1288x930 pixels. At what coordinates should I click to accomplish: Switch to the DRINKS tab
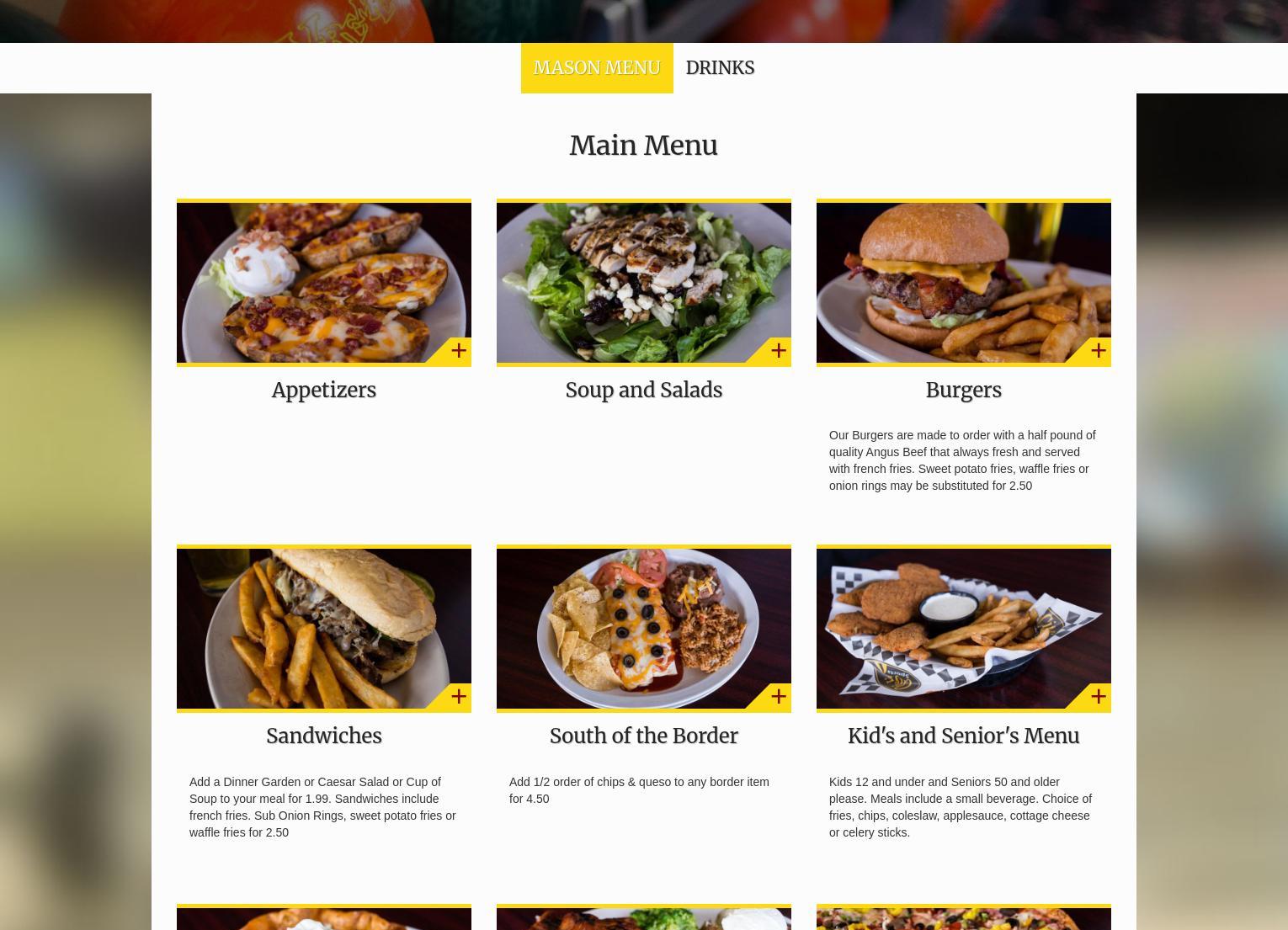pos(720,67)
